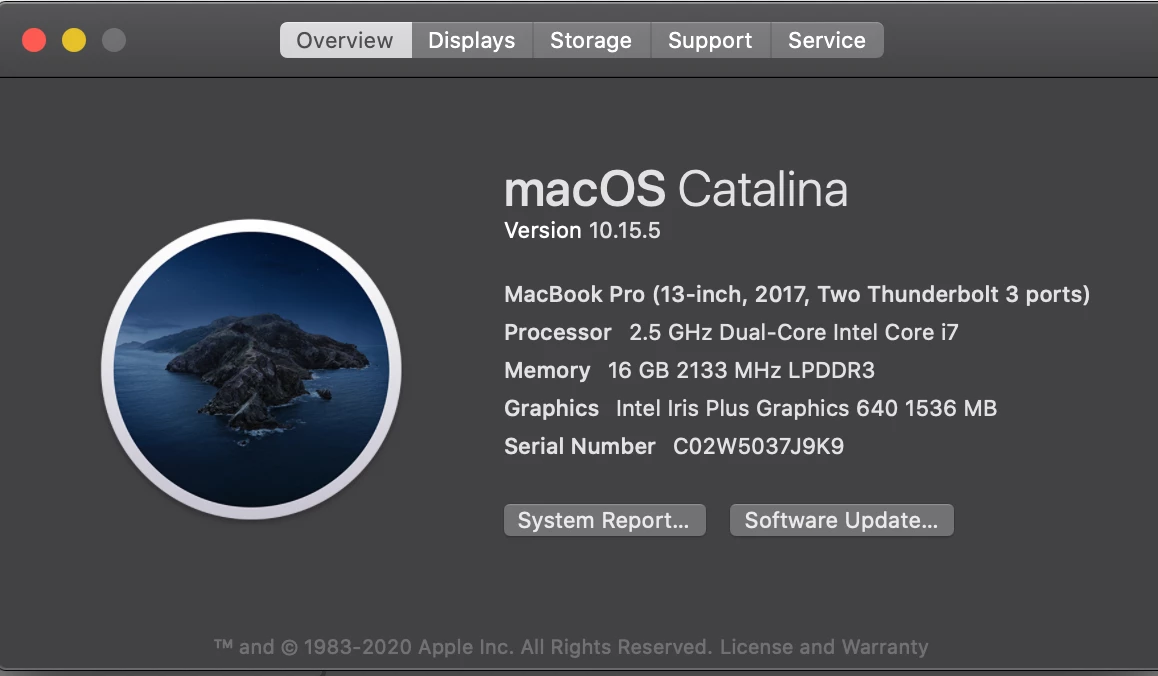The image size is (1158, 676).
Task: Click the macOS Catalina island logo
Action: tap(251, 369)
